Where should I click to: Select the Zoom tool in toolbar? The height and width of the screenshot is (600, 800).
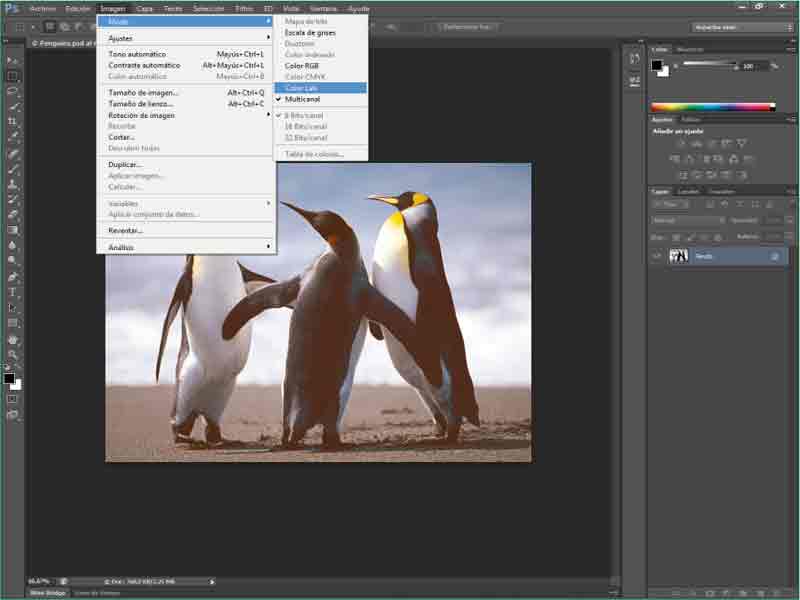pos(13,354)
